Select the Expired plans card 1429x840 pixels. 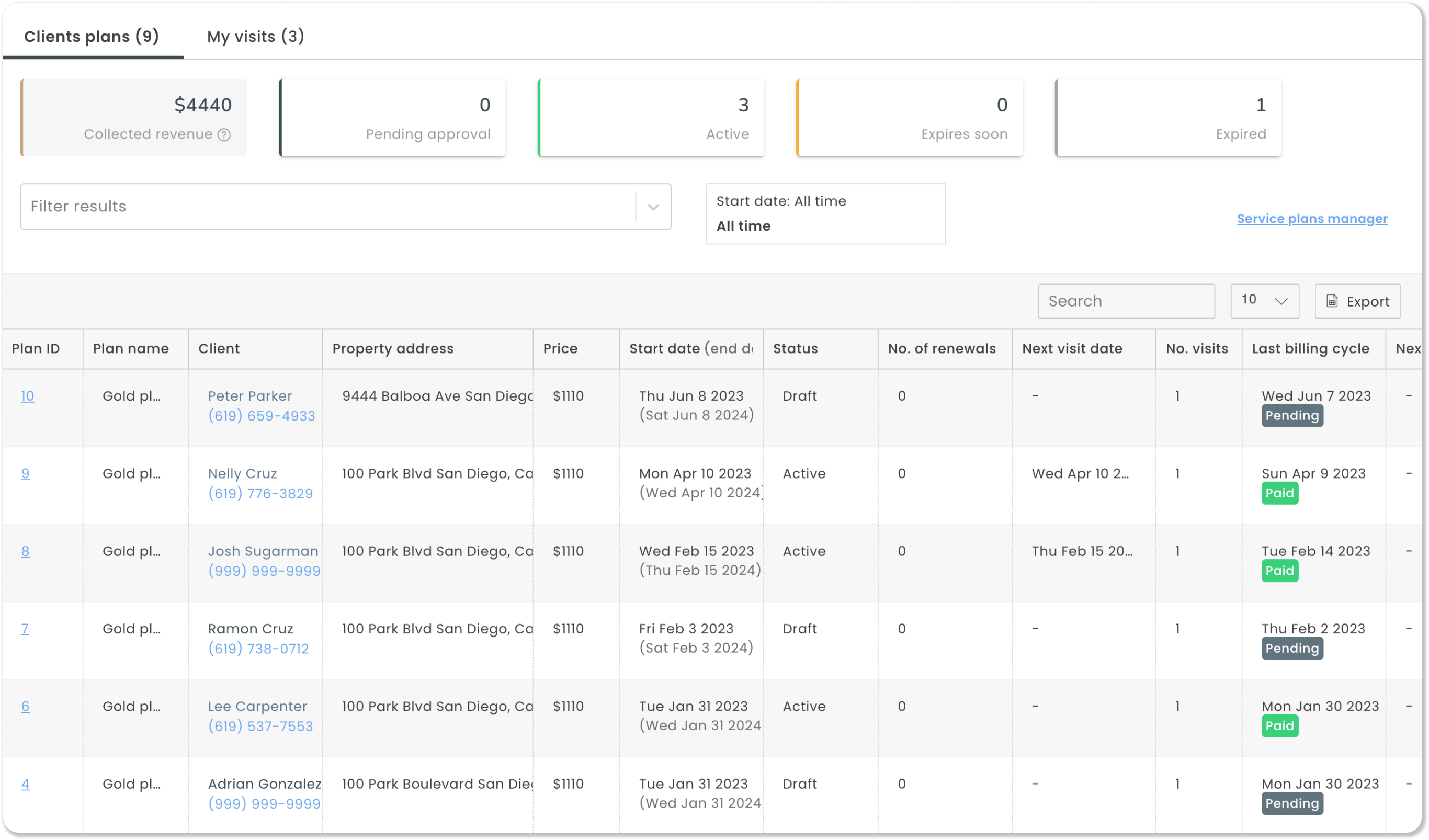1168,117
